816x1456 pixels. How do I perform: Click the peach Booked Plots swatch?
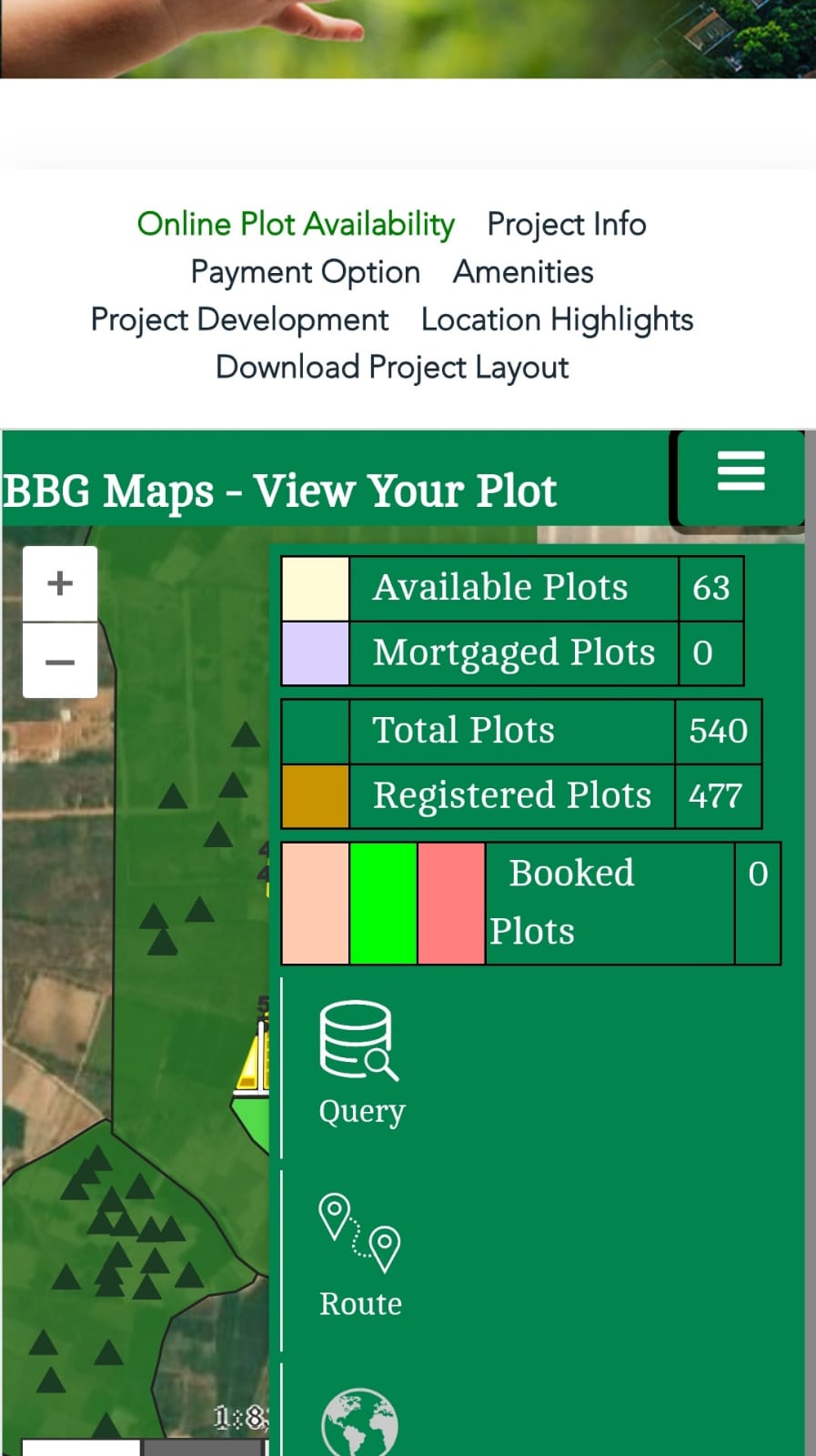pos(316,903)
